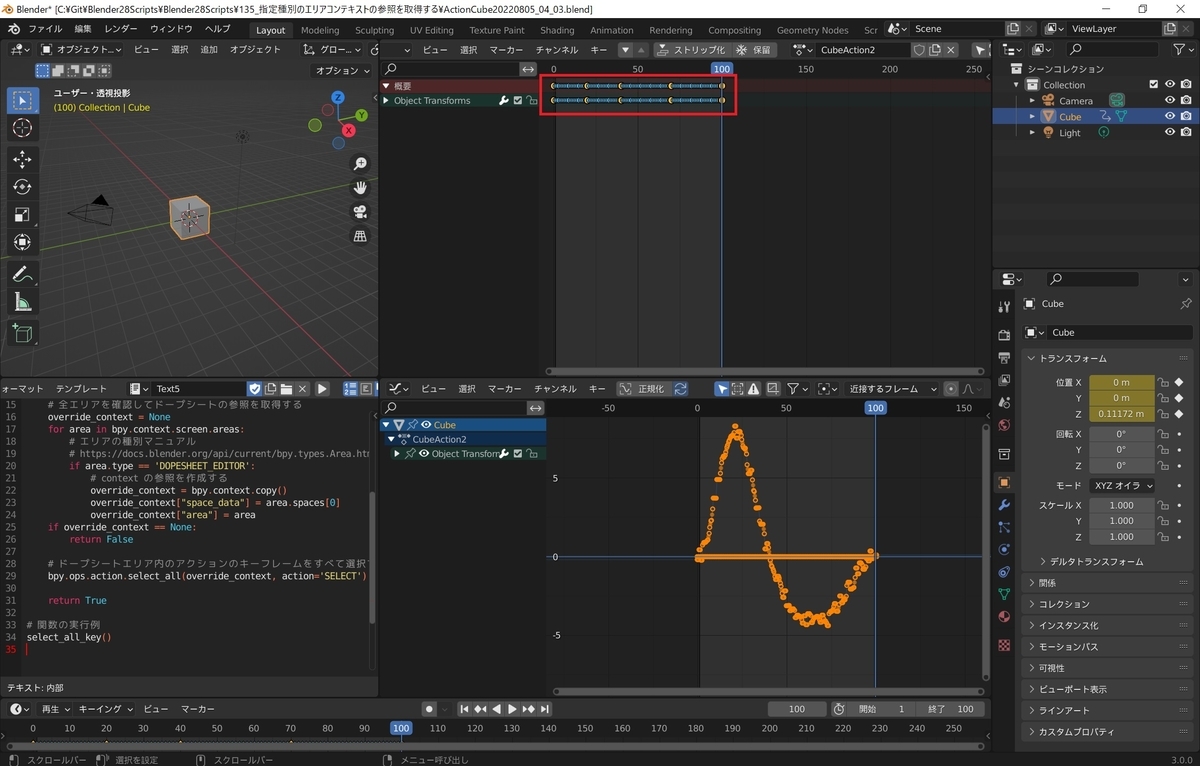Switch to the Modeling workspace tab
The height and width of the screenshot is (766, 1200).
pos(320,30)
